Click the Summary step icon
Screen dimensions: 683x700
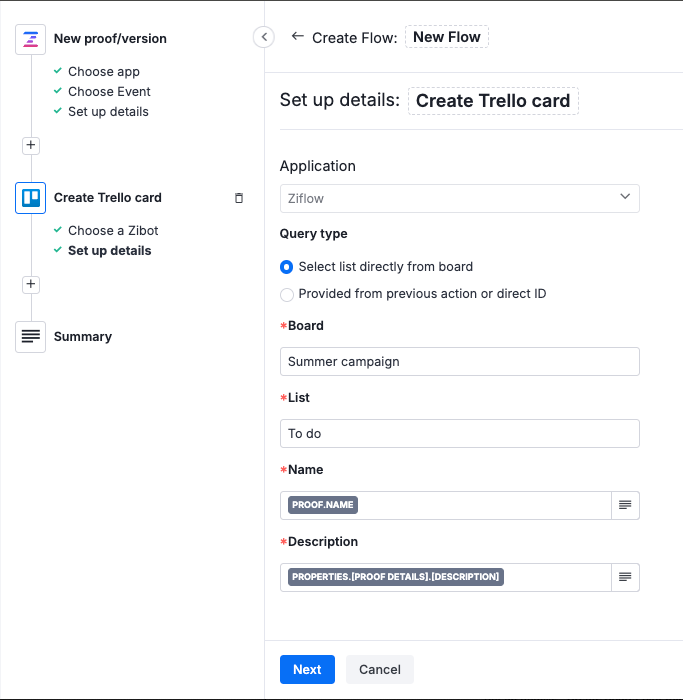[30, 337]
